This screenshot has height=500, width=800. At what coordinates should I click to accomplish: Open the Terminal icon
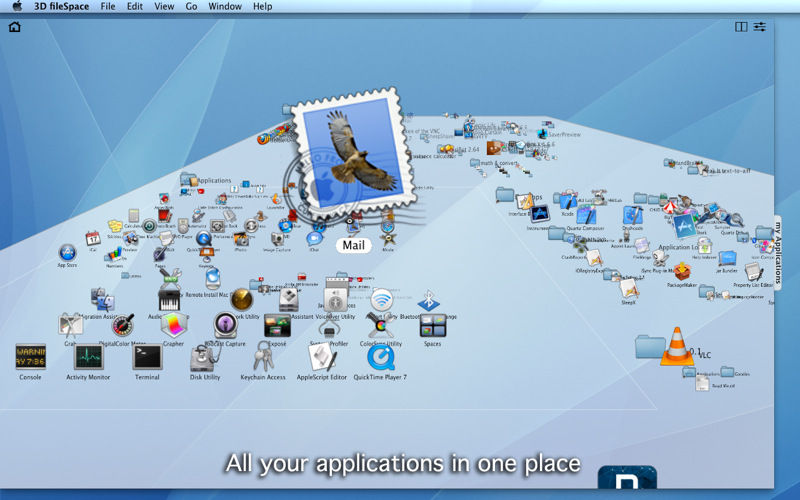[147, 357]
